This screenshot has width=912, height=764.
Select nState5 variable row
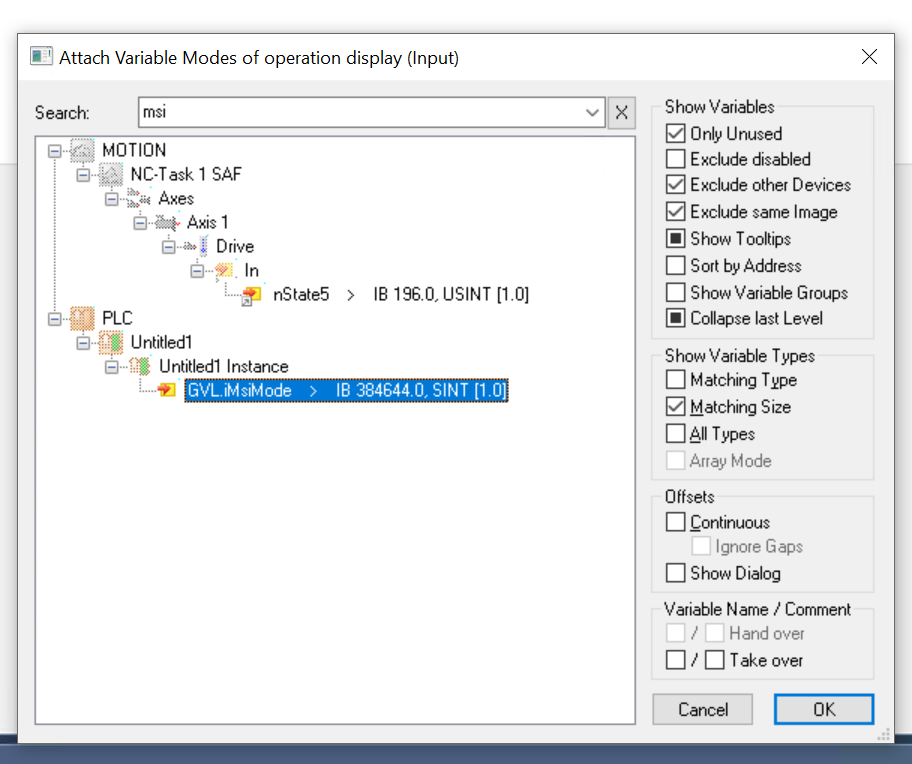coord(401,295)
